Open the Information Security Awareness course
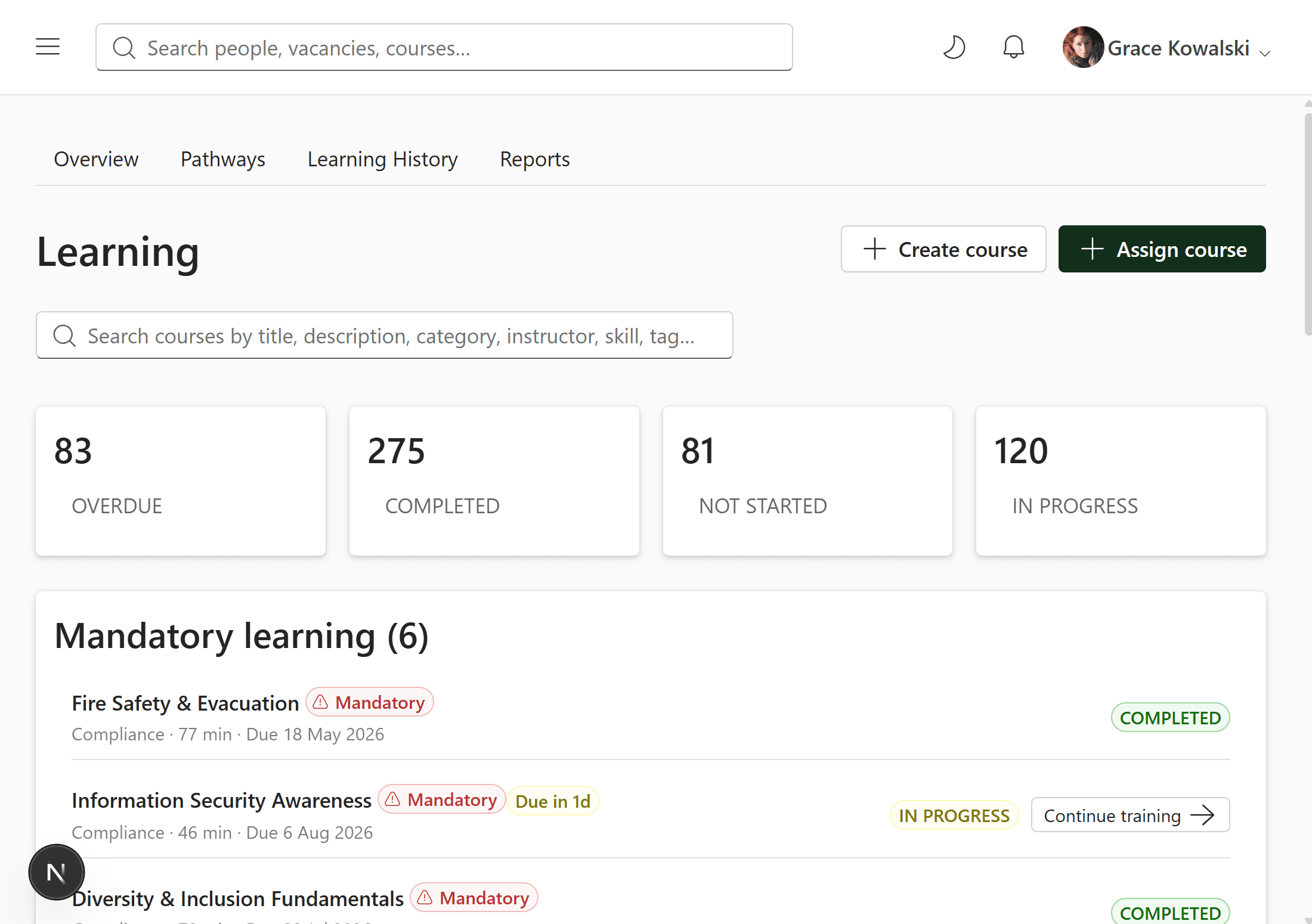1312x924 pixels. coord(221,801)
